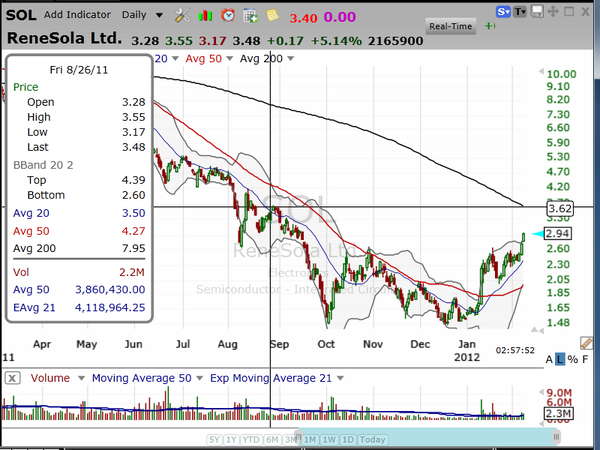Click the EAvg 21 volume row
Viewport: 600px width, 450px height.
(79, 308)
